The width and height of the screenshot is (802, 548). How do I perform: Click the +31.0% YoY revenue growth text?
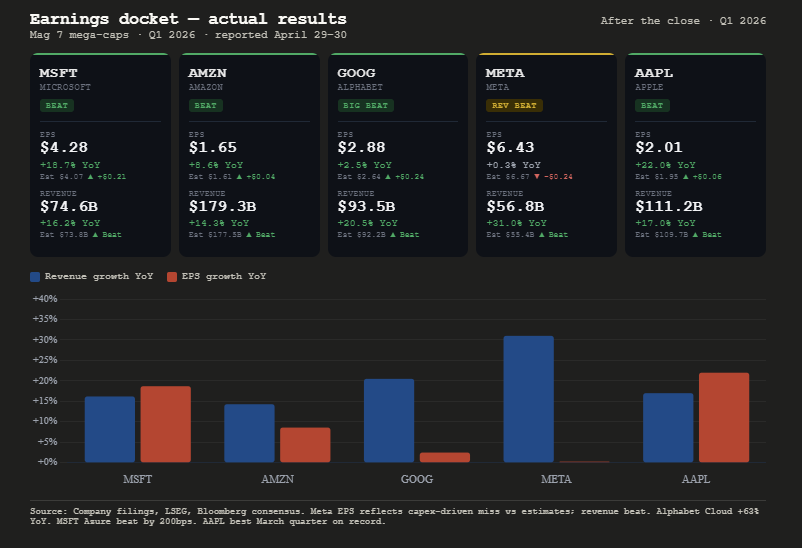pos(517,223)
